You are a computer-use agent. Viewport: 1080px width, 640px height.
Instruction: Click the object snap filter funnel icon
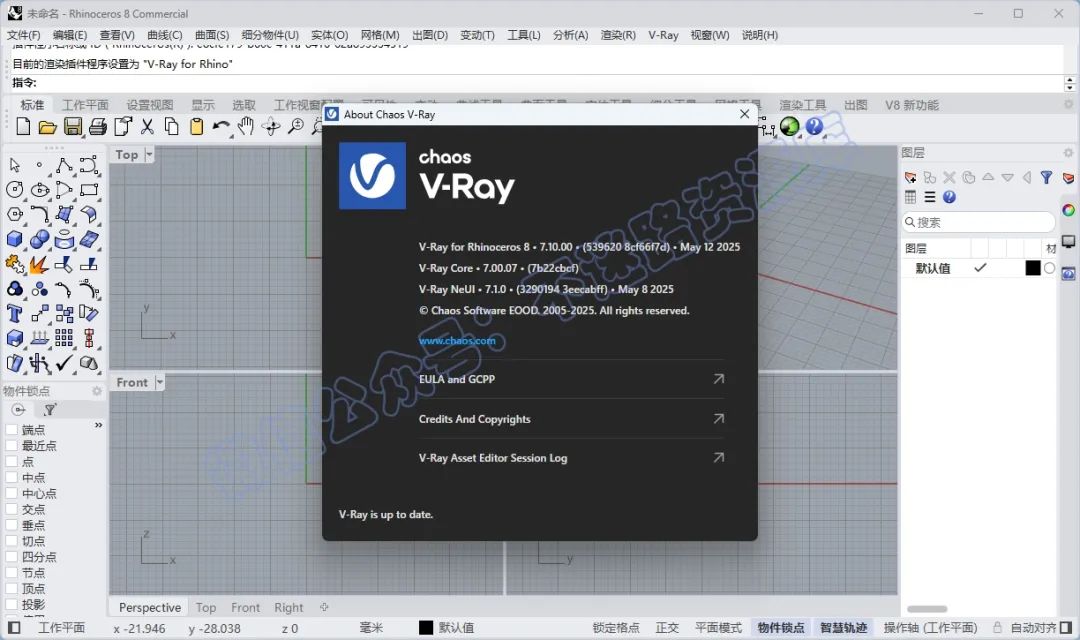50,410
